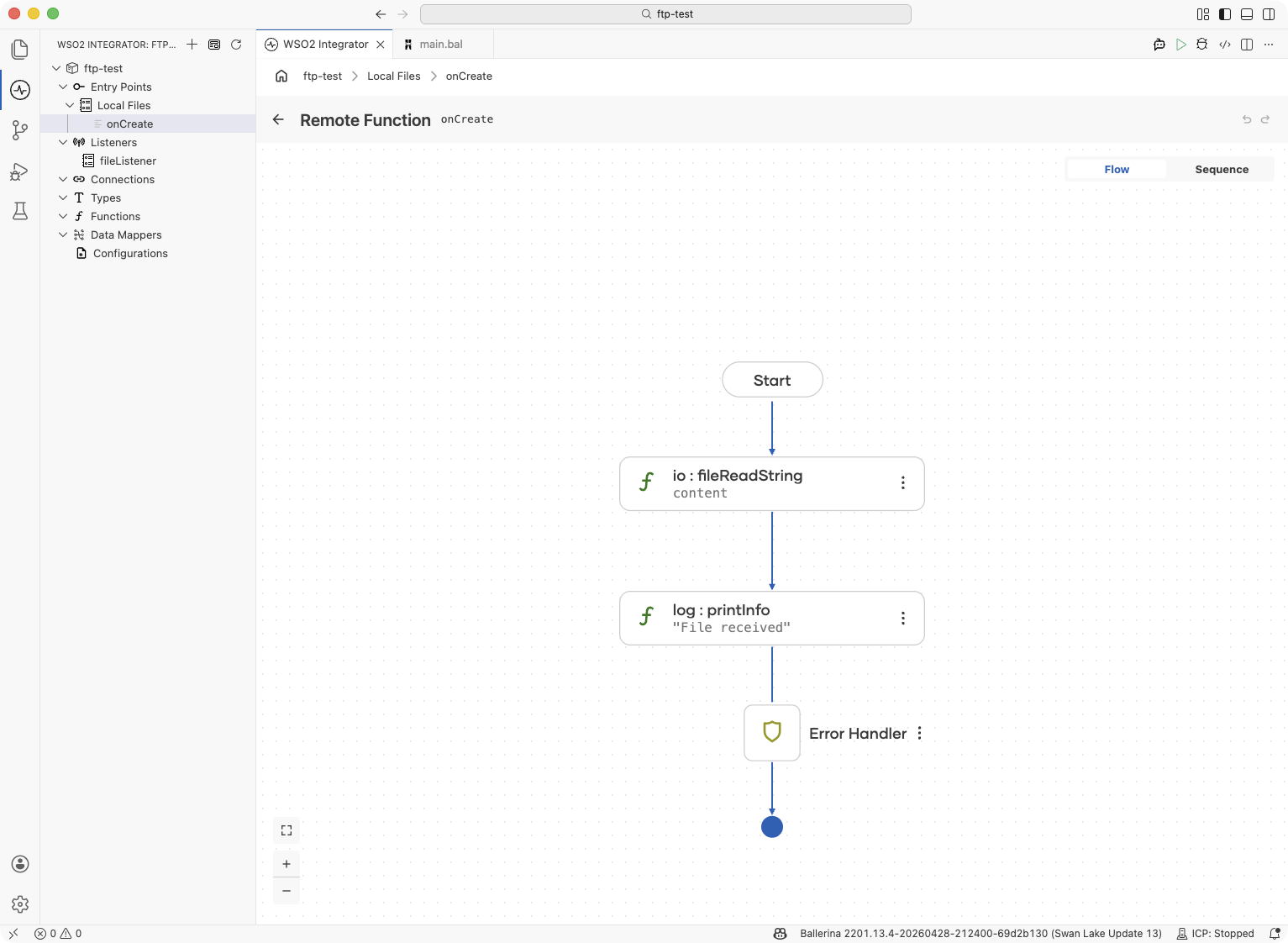The width and height of the screenshot is (1288, 943).
Task: Open the Testing beaker view
Action: pyautogui.click(x=20, y=211)
